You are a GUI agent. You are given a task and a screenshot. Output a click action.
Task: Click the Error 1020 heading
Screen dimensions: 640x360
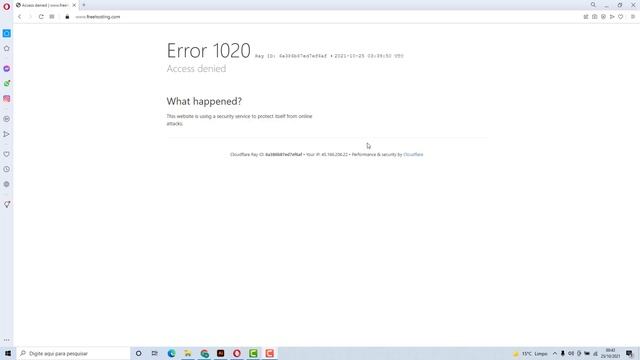[x=209, y=51]
